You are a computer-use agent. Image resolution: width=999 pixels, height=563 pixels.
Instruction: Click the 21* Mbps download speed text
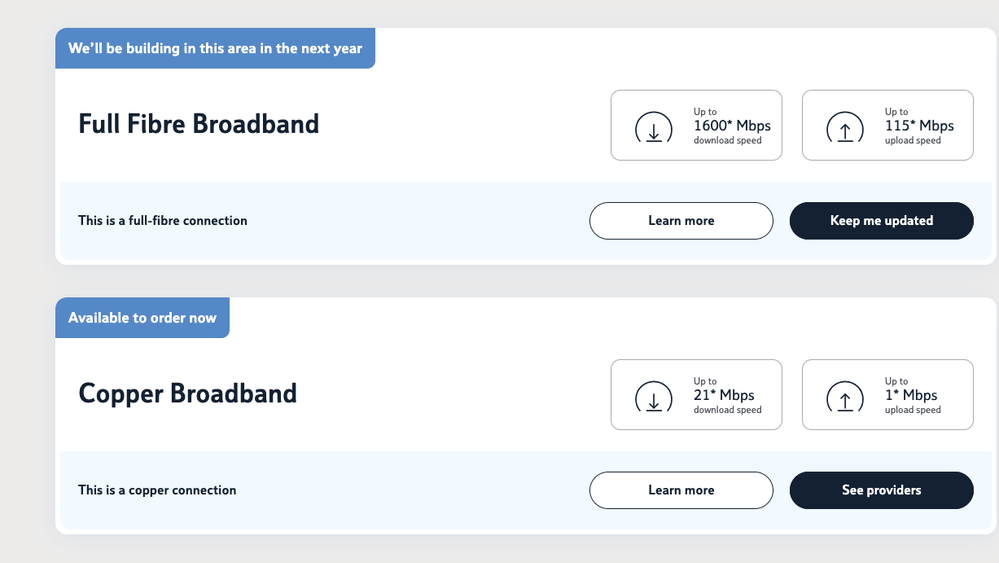pos(724,395)
